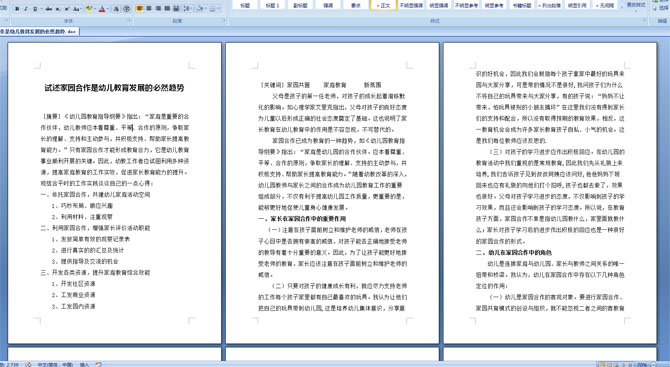
Task: Apply underline formatting
Action: [35, 9]
